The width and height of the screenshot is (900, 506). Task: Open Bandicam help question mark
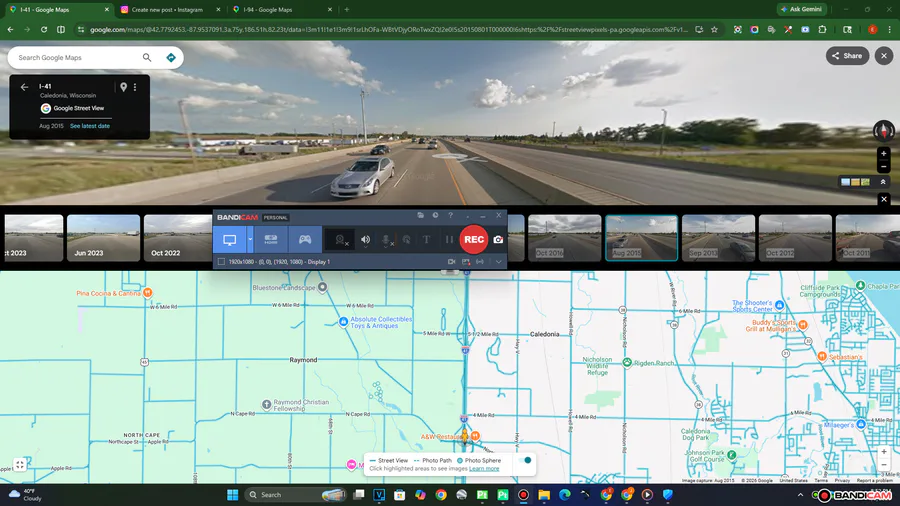click(x=451, y=215)
